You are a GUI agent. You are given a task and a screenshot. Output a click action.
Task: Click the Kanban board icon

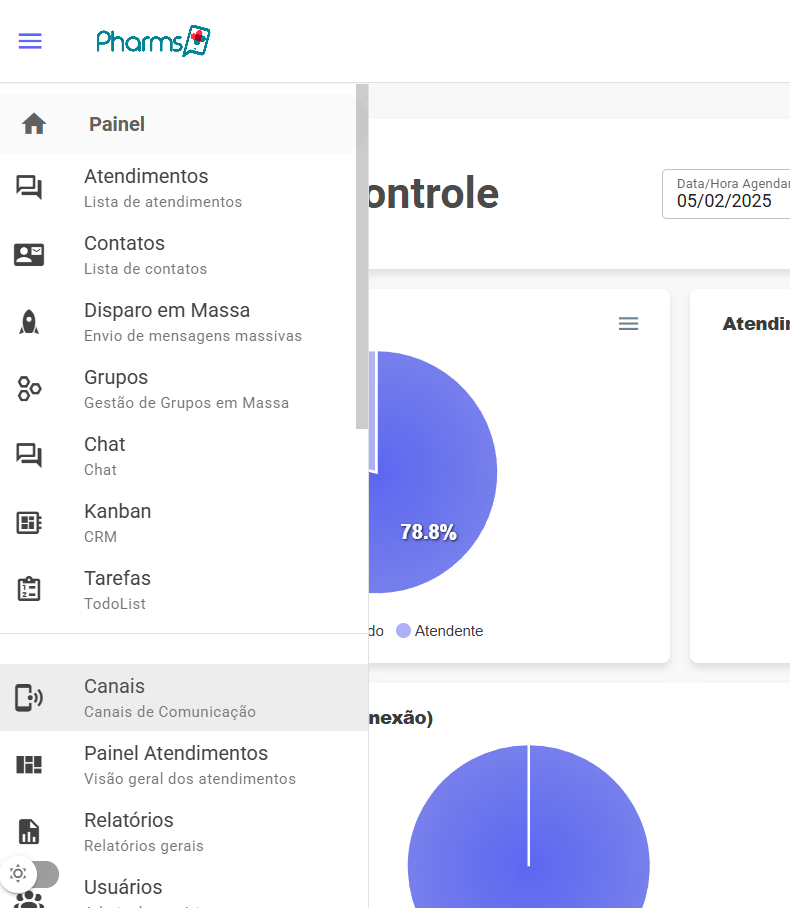29,523
